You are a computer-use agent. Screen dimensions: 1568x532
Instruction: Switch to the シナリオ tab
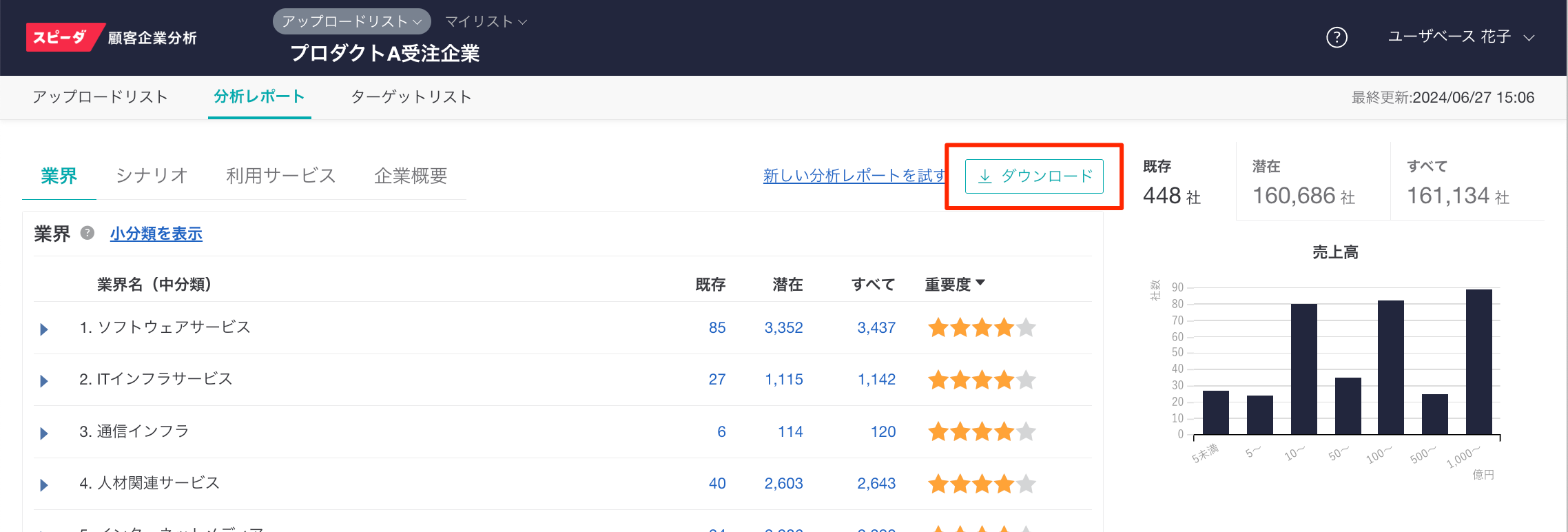click(x=152, y=176)
